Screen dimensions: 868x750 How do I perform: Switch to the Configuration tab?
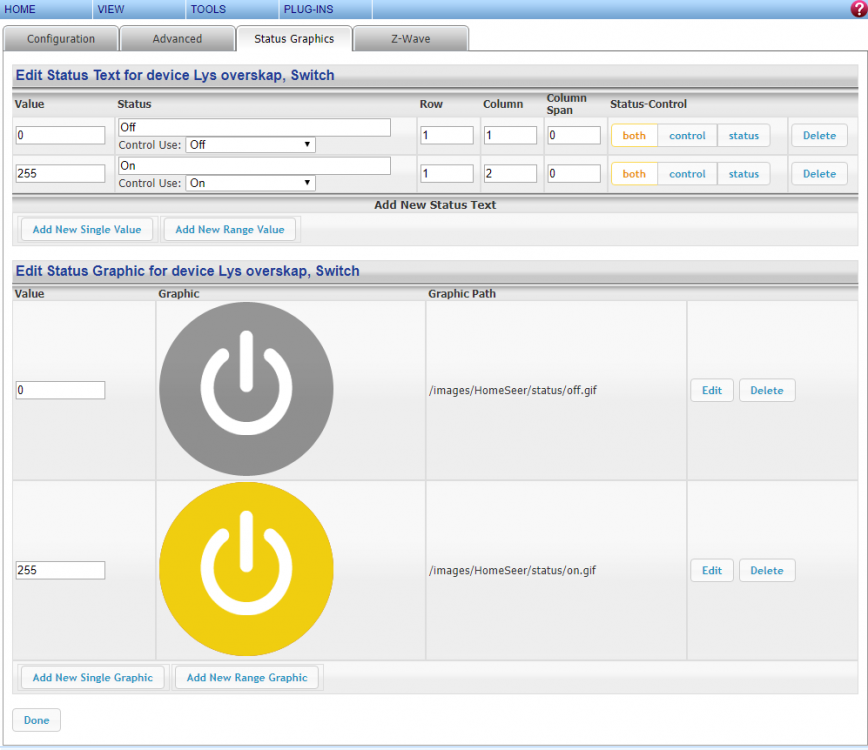point(61,39)
